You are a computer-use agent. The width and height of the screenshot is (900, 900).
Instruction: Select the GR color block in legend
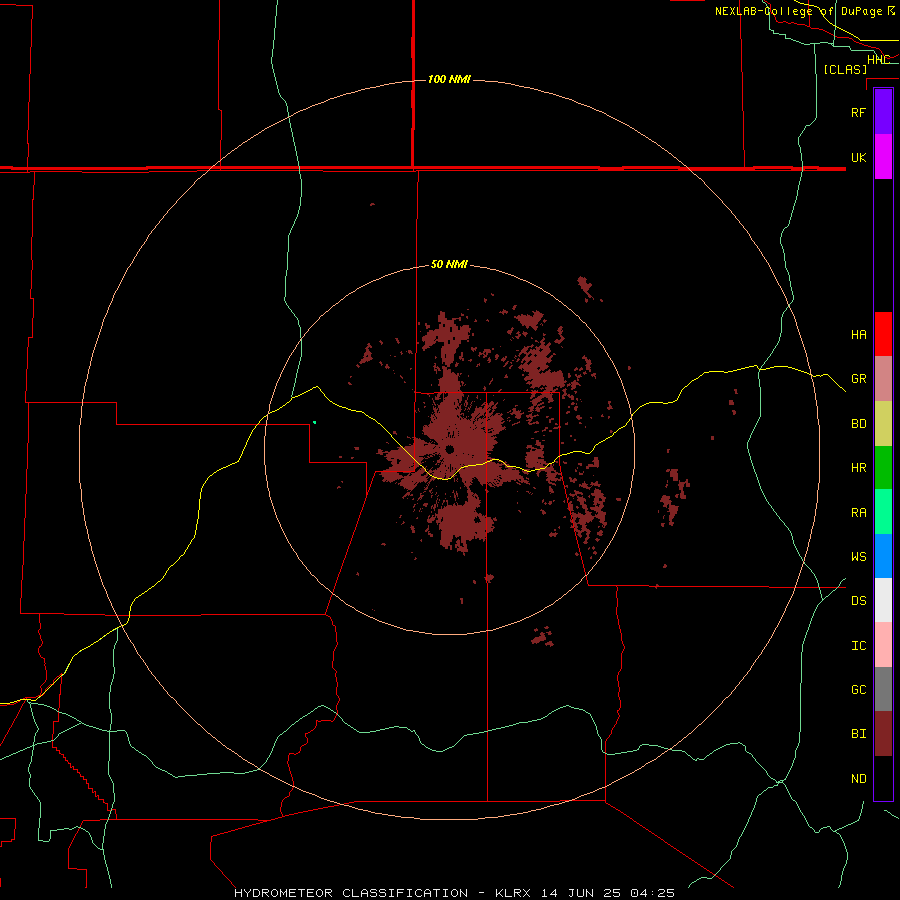pyautogui.click(x=883, y=379)
